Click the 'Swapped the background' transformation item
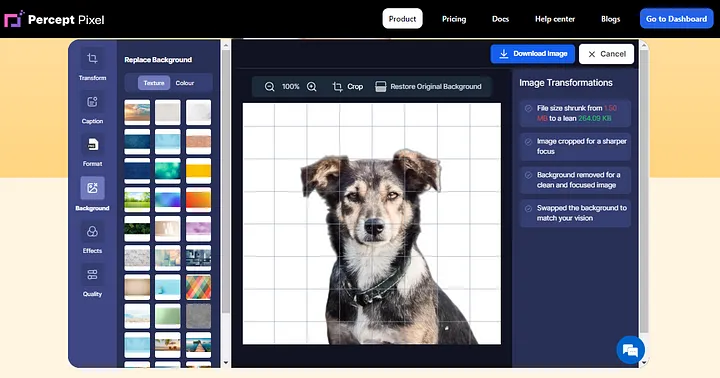Screen dimensions: 720x378 pos(575,213)
